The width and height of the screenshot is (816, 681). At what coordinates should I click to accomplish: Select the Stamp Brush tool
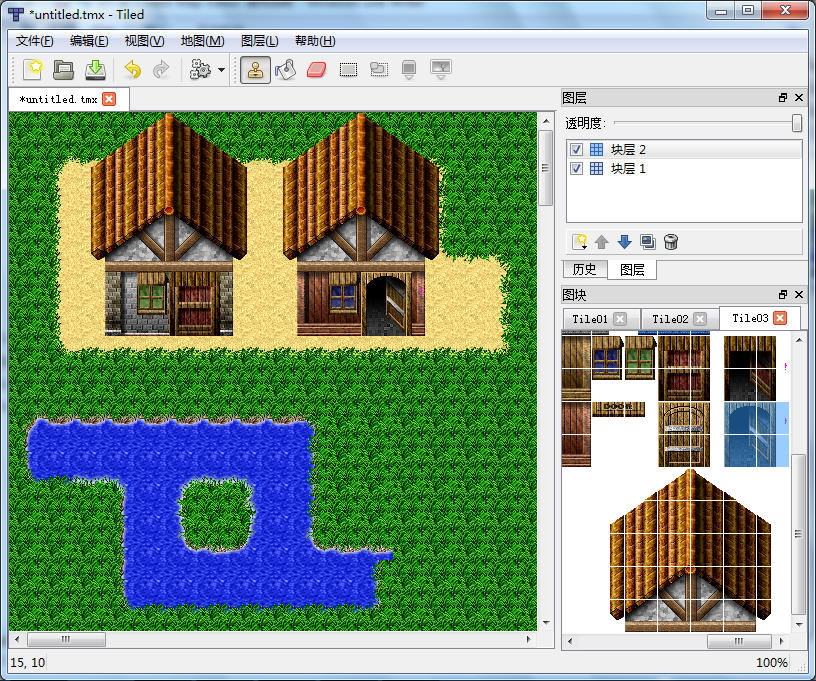[x=255, y=70]
